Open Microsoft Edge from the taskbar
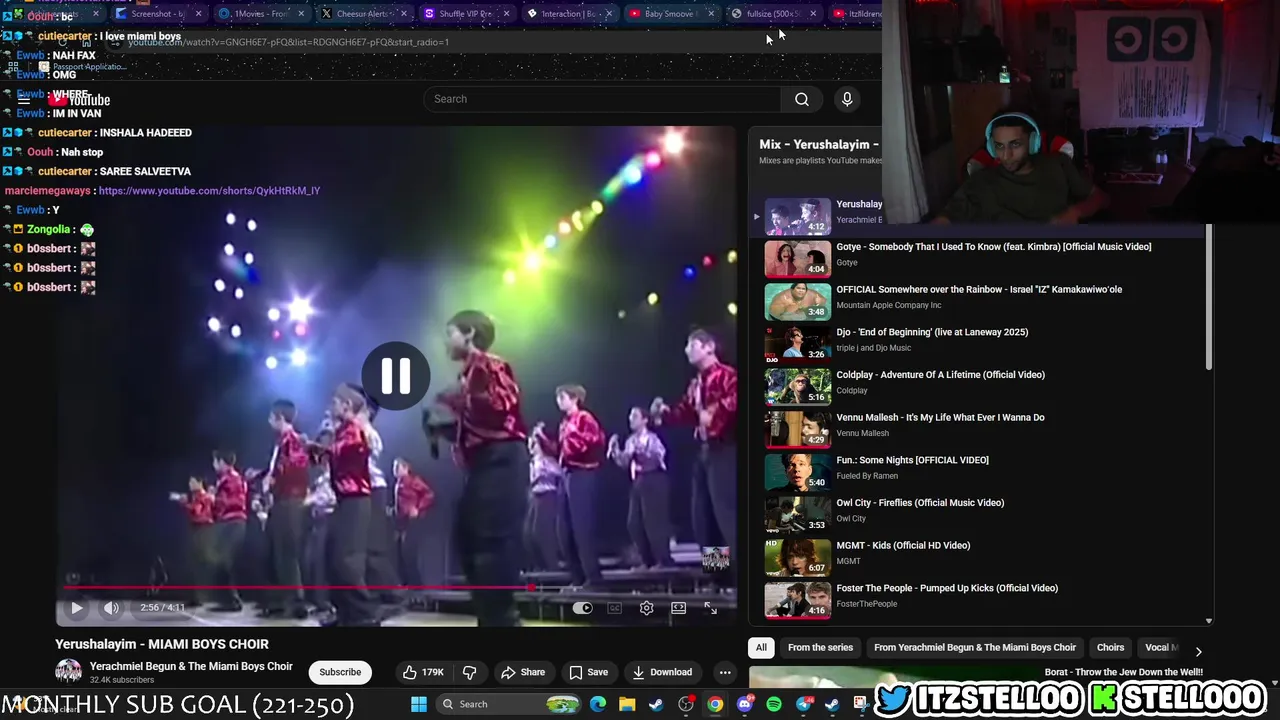This screenshot has height=720, width=1280. click(598, 704)
